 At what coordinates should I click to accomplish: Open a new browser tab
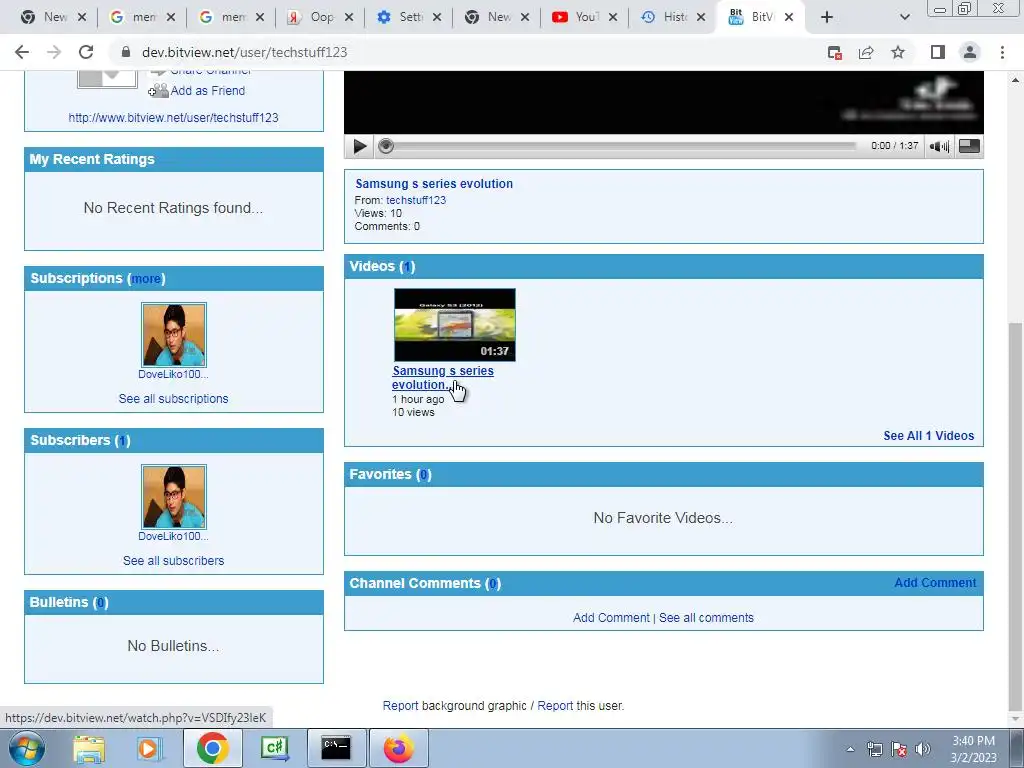827,17
